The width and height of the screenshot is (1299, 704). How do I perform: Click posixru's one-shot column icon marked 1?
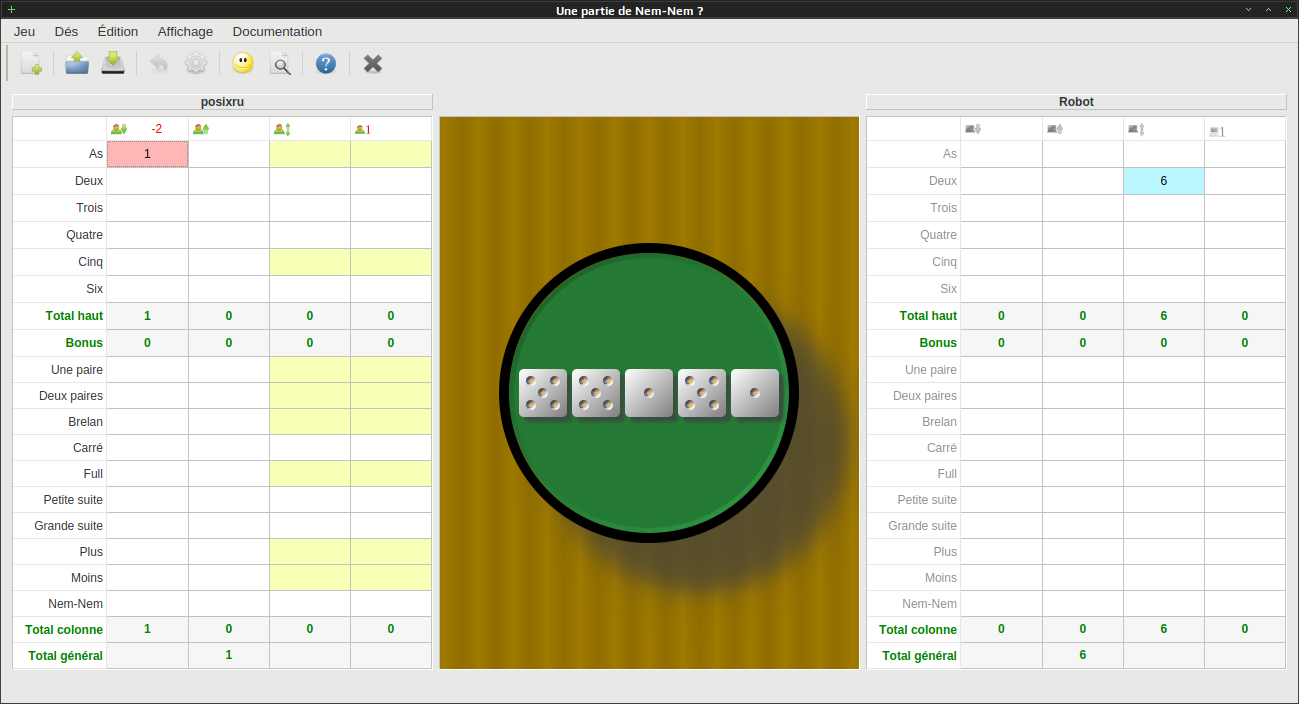[x=363, y=129]
